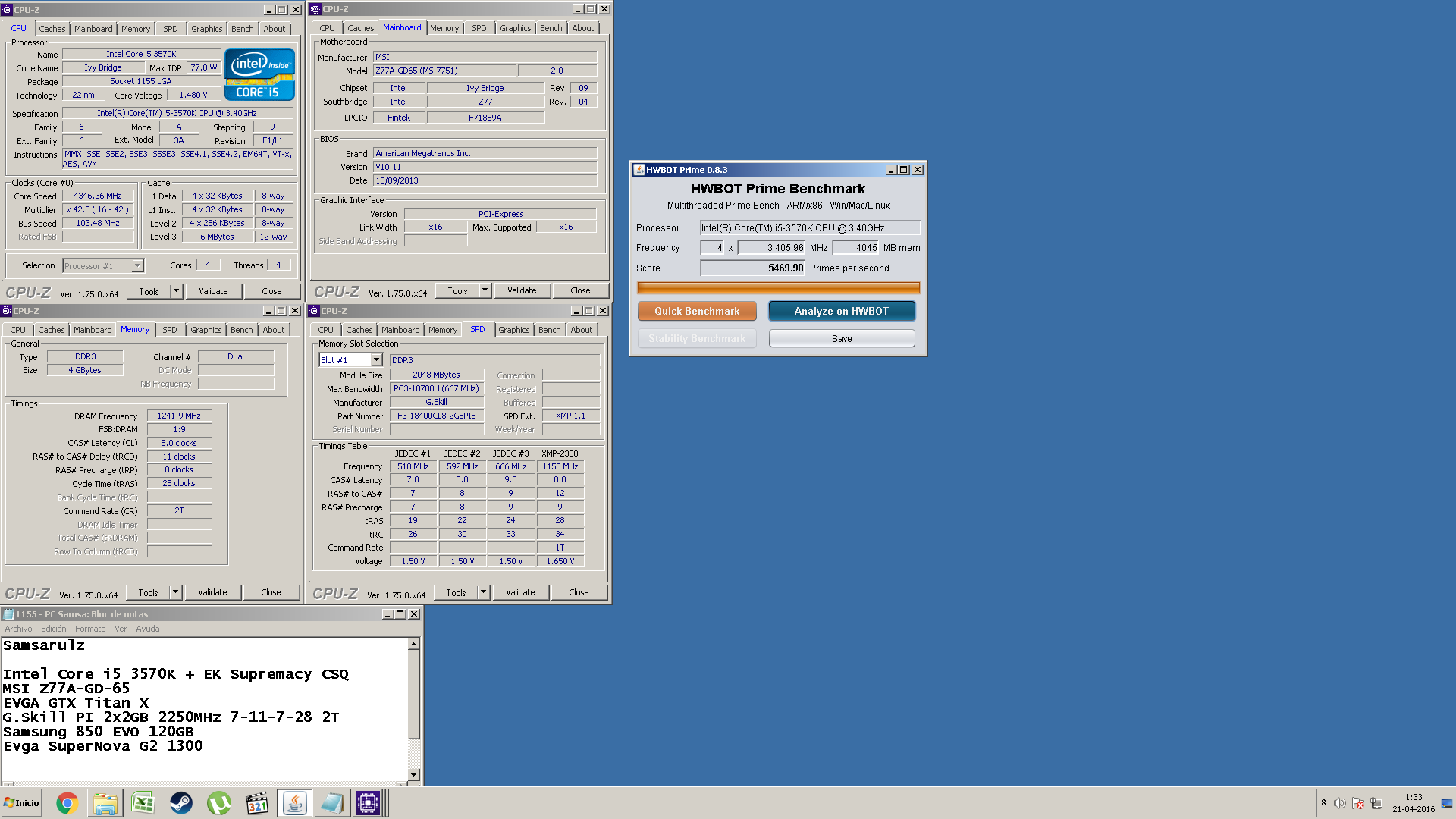Click Close button in CPU-Z SPD window
This screenshot has width=1456, height=819.
[579, 592]
